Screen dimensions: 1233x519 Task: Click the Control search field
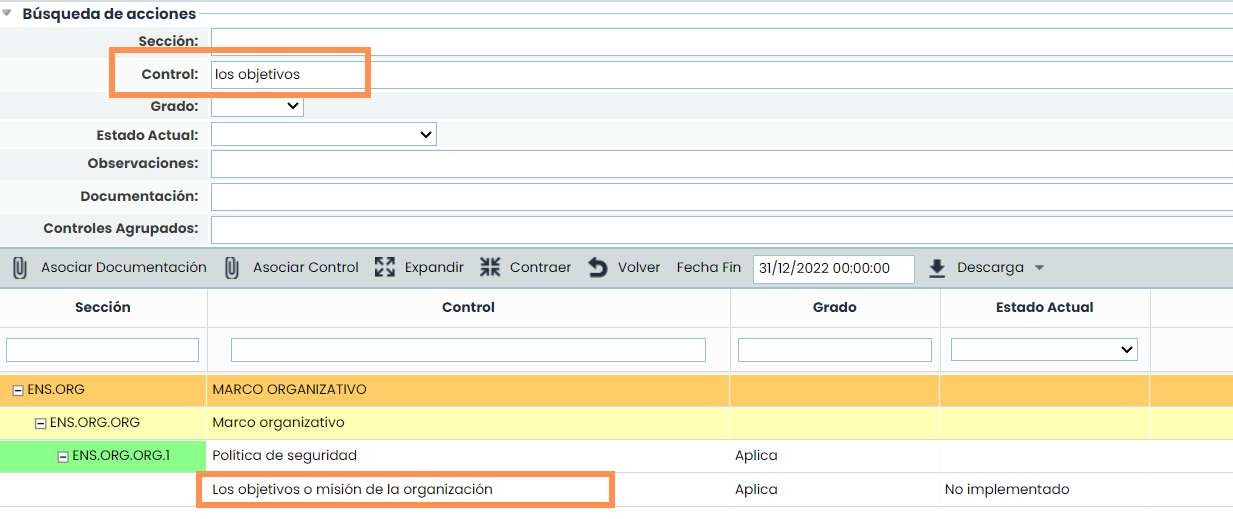(720, 74)
